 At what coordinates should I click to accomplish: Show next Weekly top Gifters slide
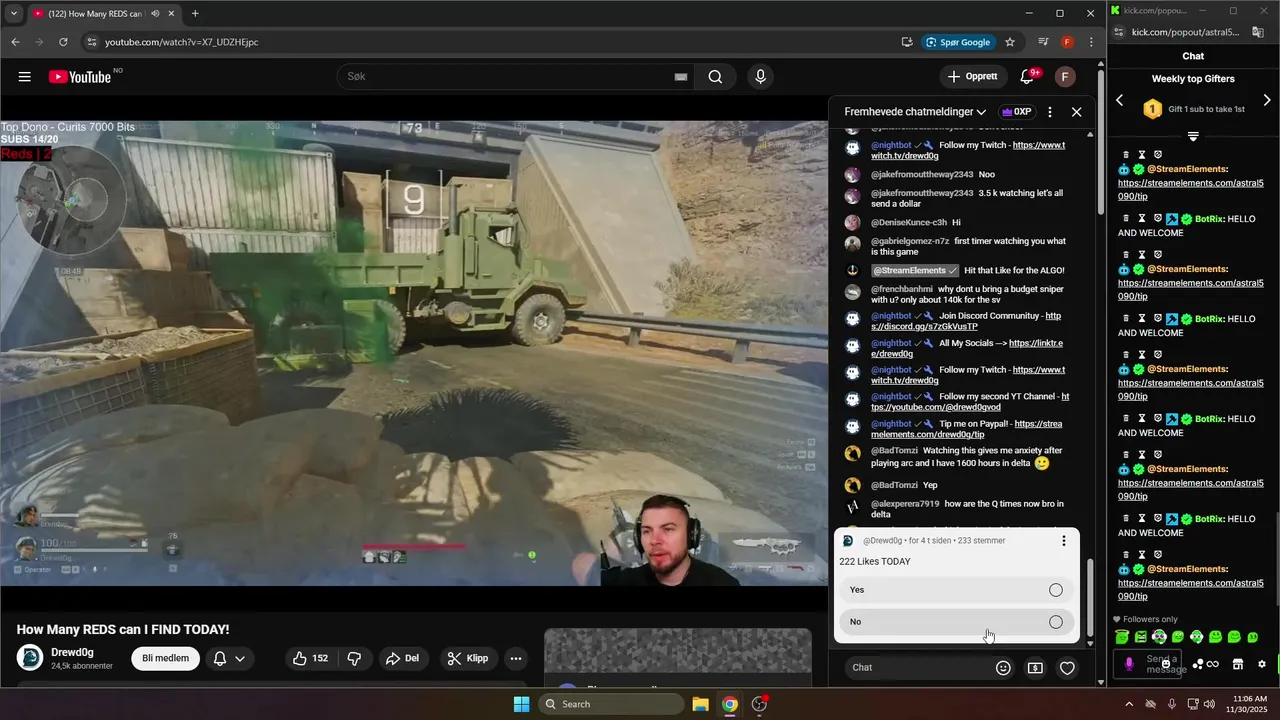(1267, 100)
